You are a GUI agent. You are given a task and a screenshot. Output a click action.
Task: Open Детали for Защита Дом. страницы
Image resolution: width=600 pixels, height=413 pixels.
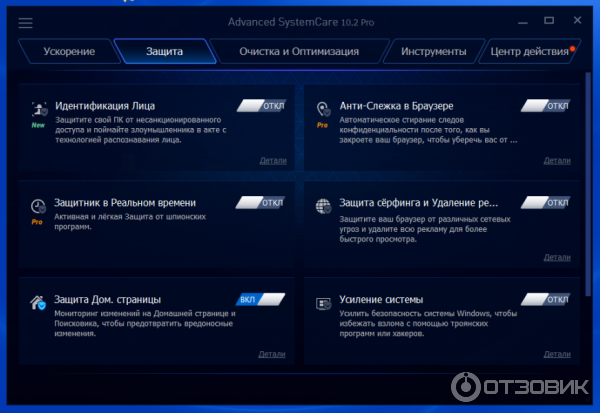(272, 354)
